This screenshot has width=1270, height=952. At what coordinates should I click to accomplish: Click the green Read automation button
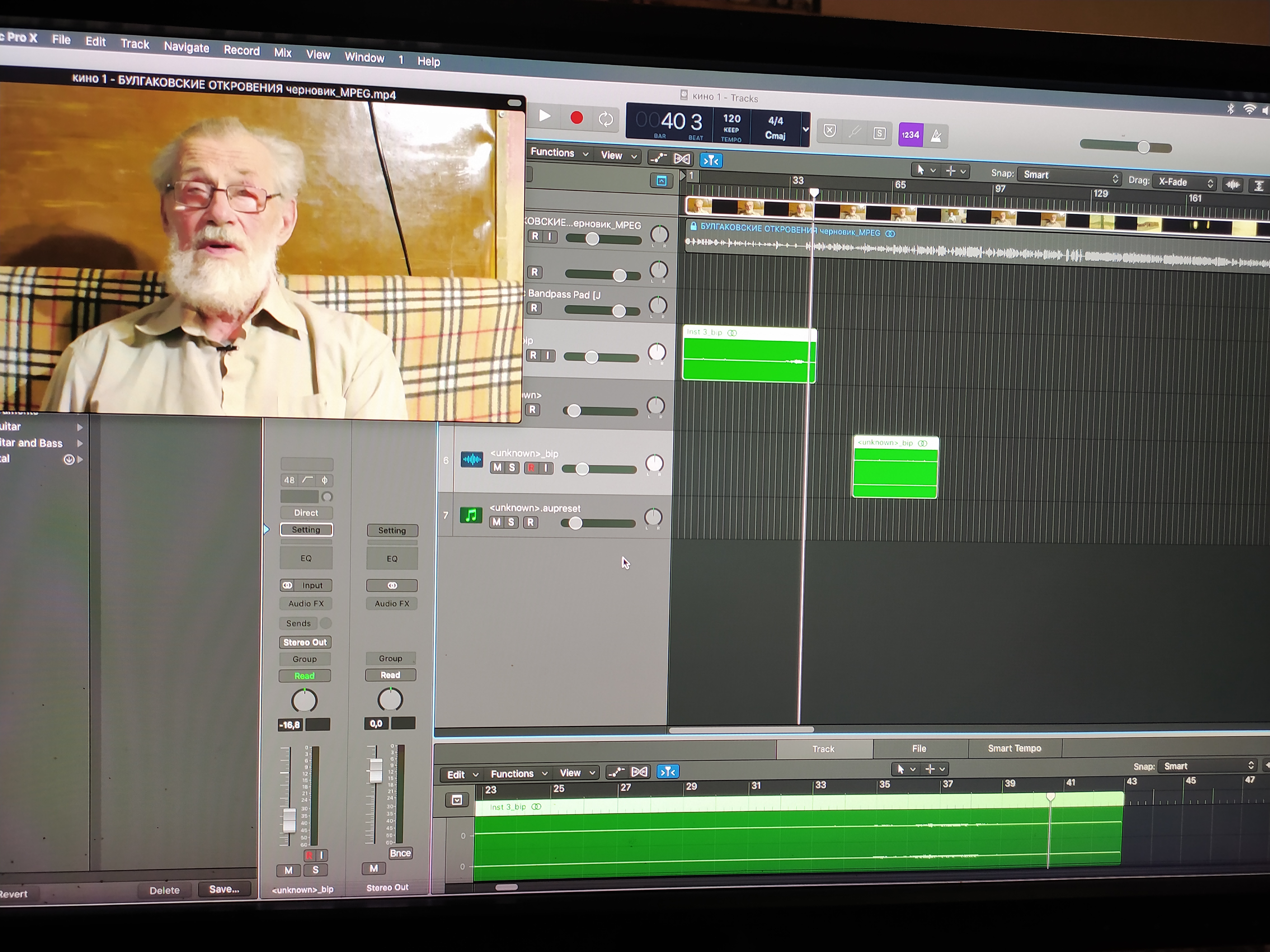304,676
